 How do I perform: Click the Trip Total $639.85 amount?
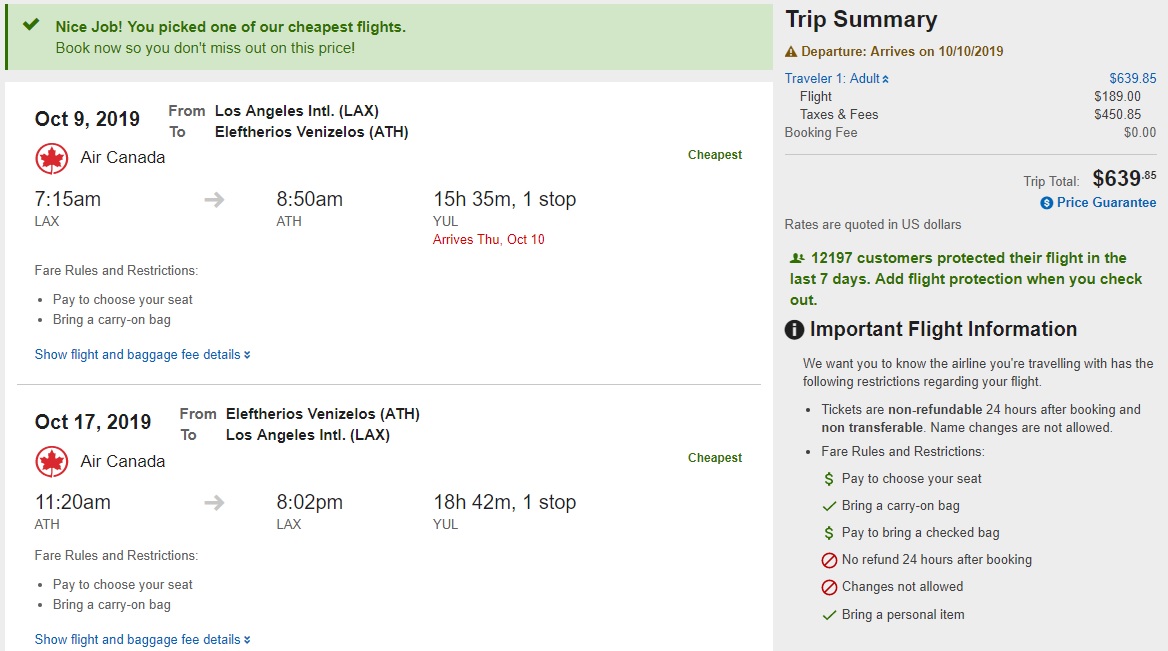[x=1123, y=179]
